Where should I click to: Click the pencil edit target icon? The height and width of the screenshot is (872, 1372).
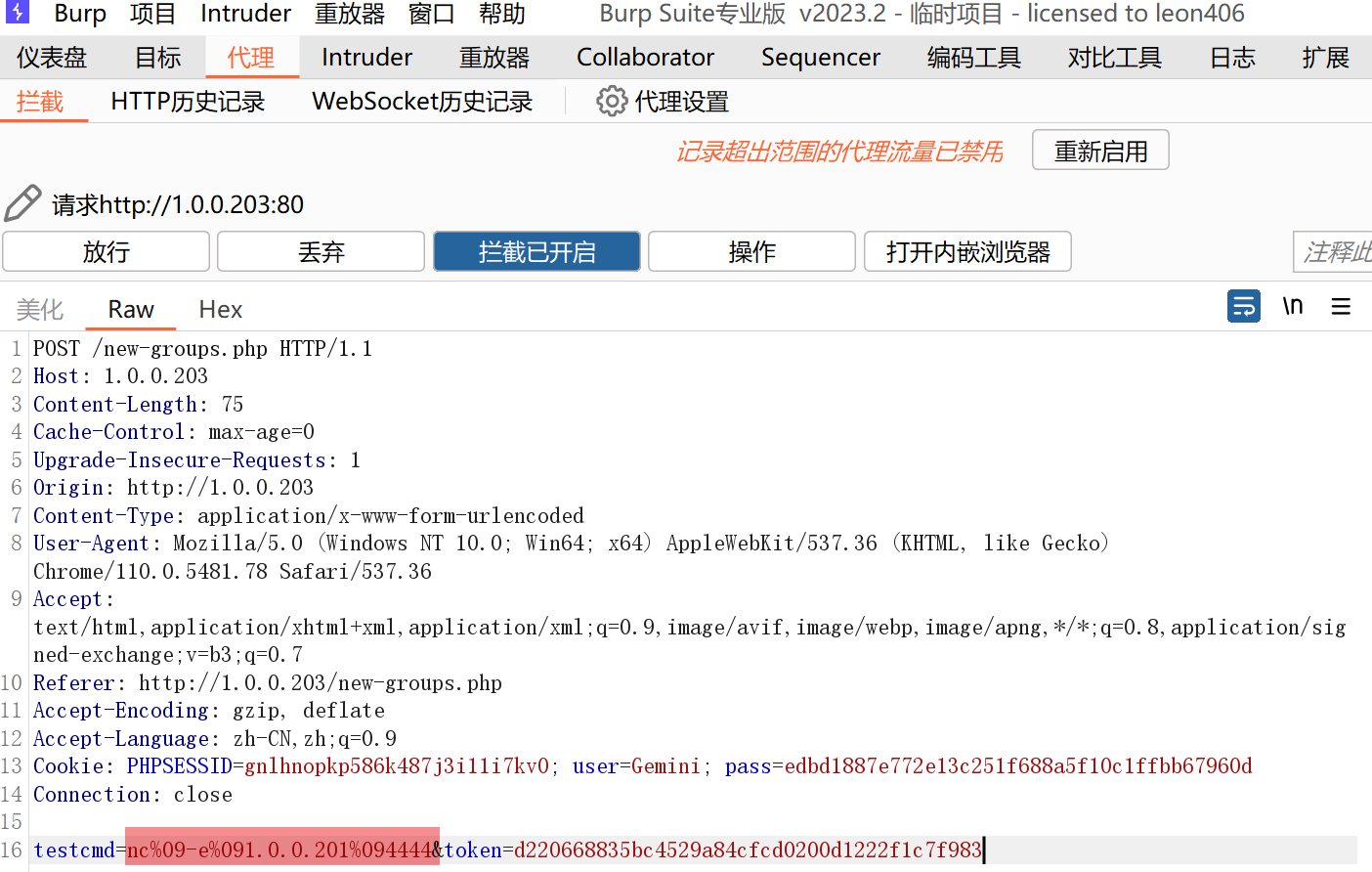22,203
